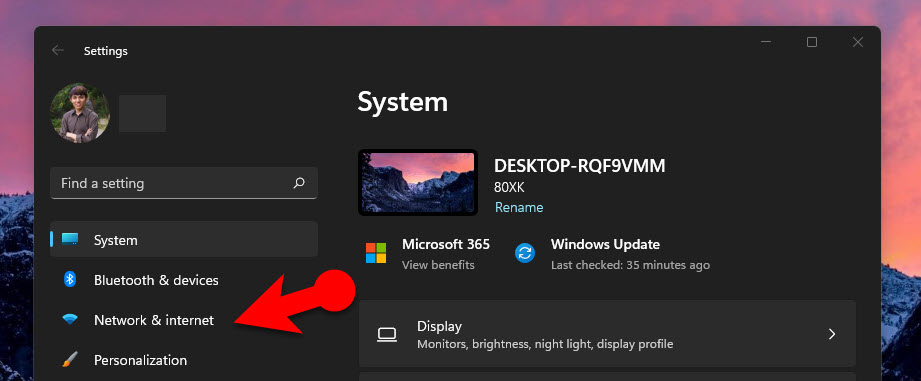Screen dimensions: 921x381
Task: Open the Display settings row
Action: coord(607,334)
